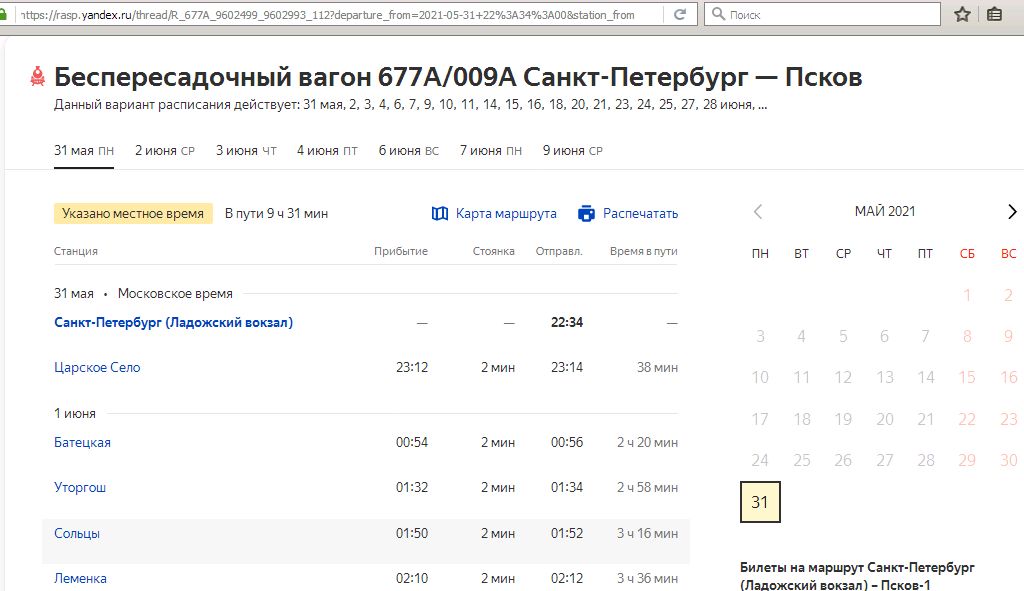Screen dimensions: 1024x591
Task: Open the Царское Село station link
Action: (97, 367)
